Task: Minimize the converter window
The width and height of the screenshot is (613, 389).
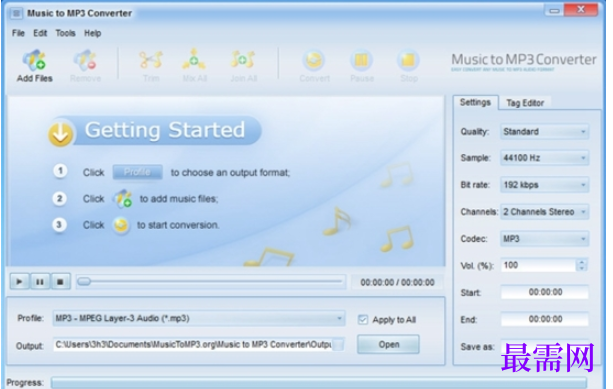Action: tap(554, 11)
